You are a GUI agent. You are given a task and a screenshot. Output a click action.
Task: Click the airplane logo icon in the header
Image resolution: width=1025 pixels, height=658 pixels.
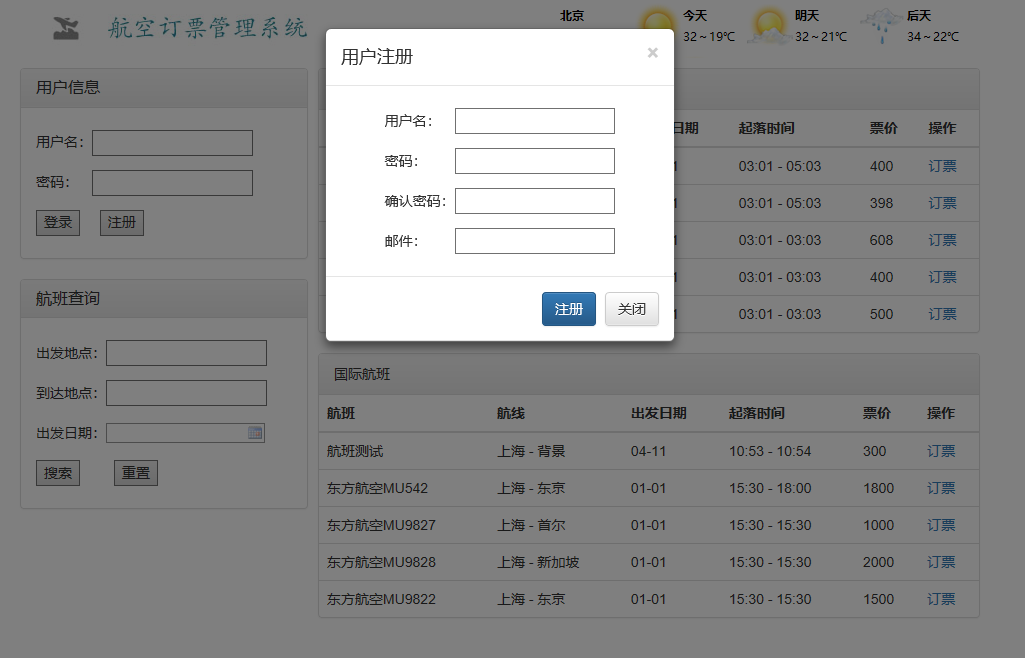pyautogui.click(x=66, y=27)
